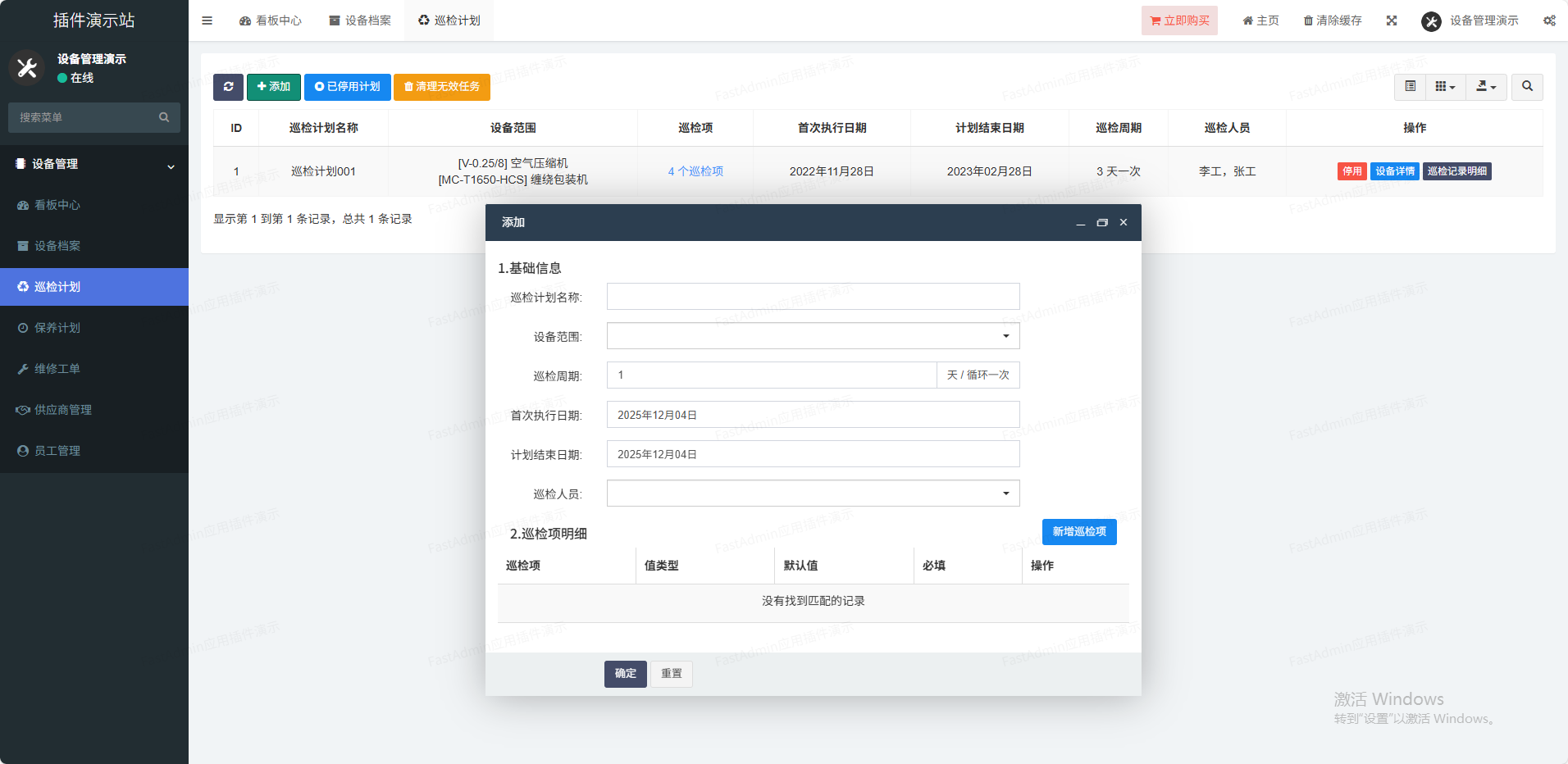Screen dimensions: 1568x764
Task: Click the table search magnifier icon
Action: point(1527,86)
